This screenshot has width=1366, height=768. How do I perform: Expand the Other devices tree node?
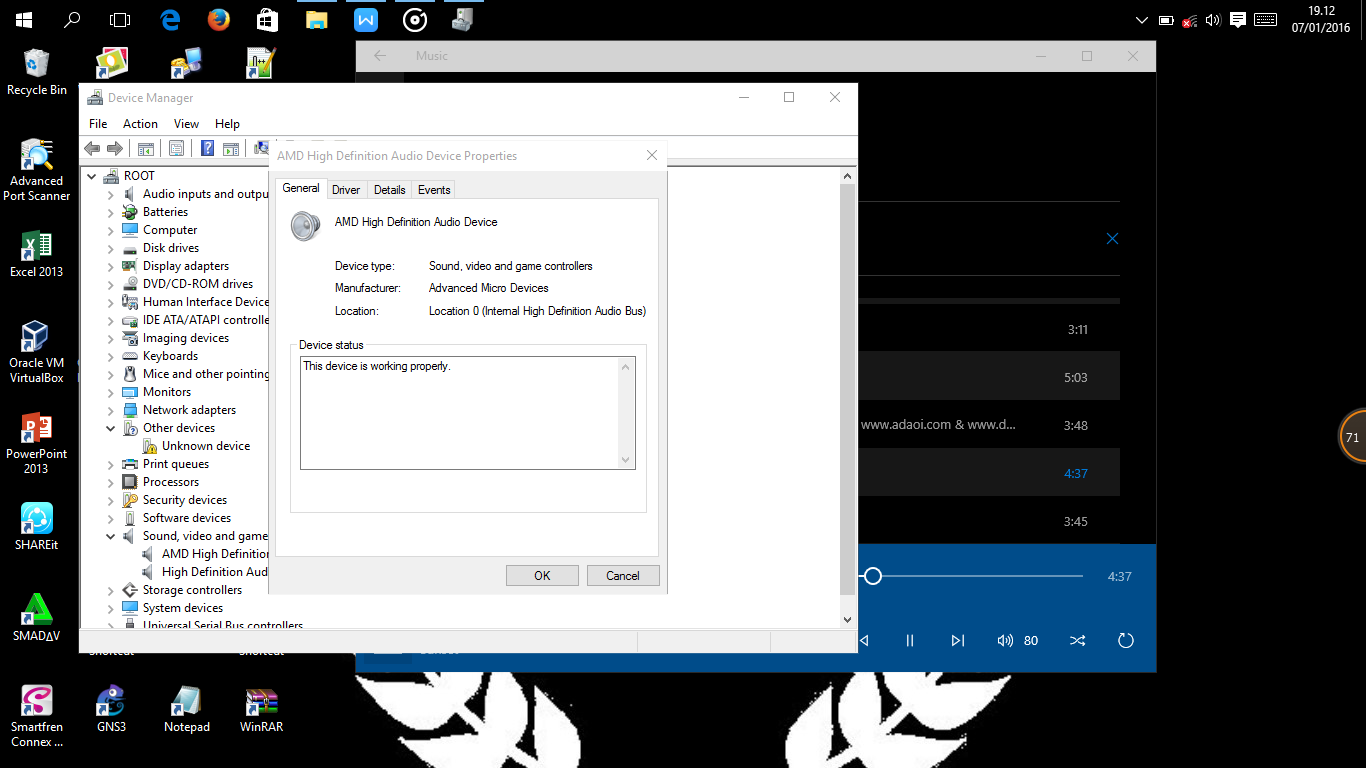tap(110, 427)
